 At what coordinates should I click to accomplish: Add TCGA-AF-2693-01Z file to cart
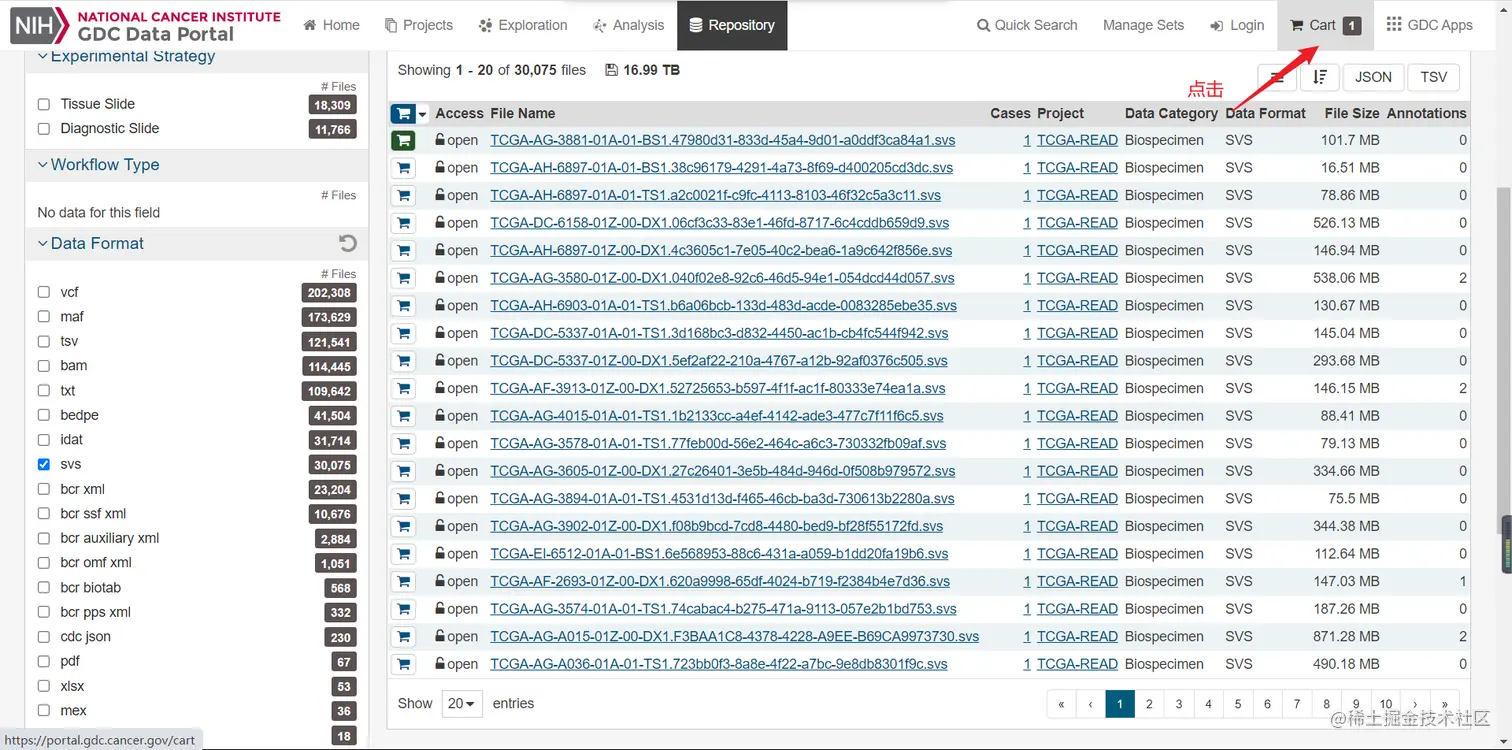(403, 581)
